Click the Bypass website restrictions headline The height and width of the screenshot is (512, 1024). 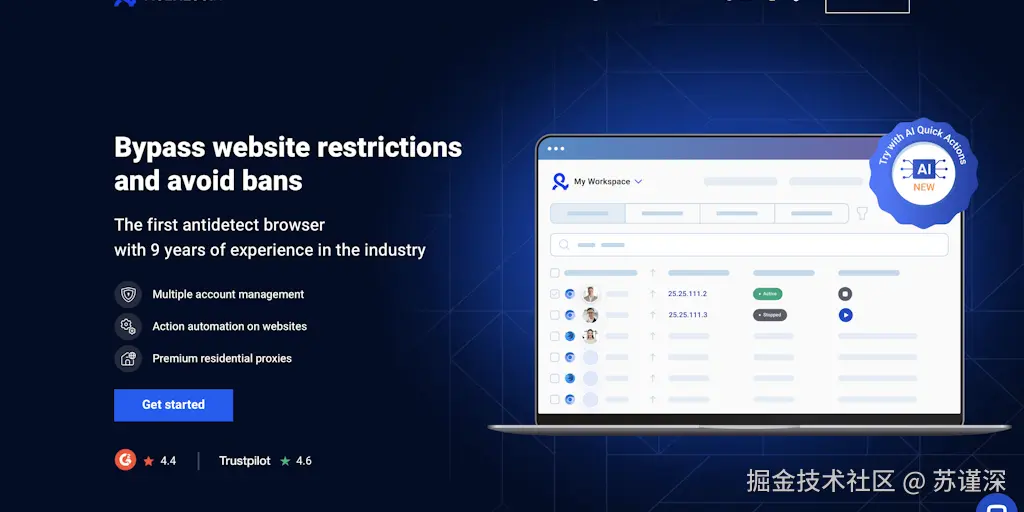pyautogui.click(x=288, y=164)
